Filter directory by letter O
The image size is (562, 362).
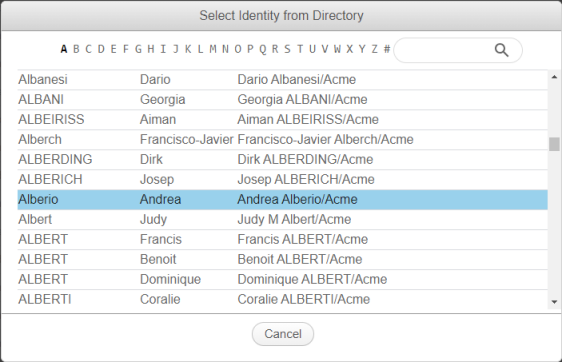click(238, 49)
